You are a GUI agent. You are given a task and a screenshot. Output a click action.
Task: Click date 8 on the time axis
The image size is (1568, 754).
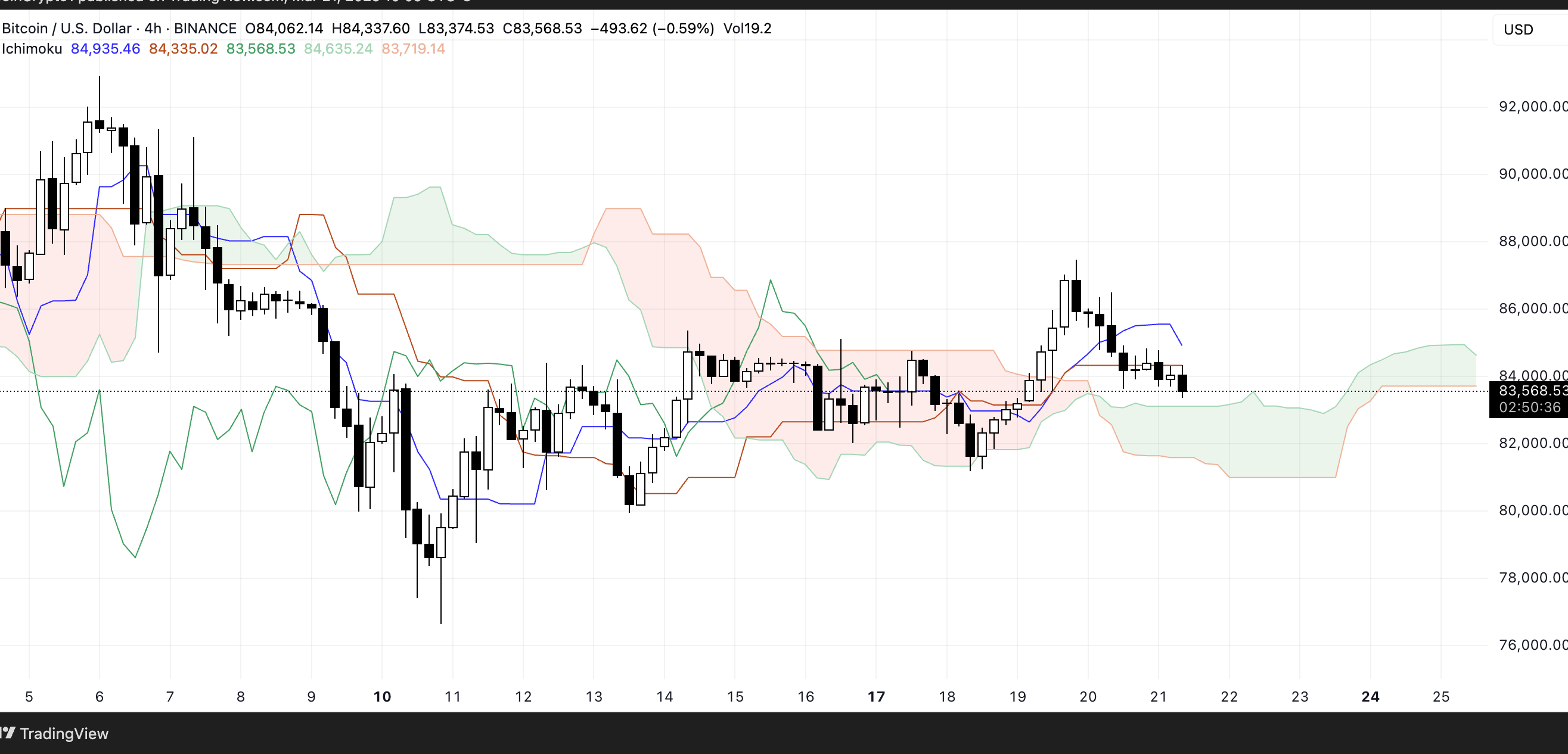[x=240, y=697]
